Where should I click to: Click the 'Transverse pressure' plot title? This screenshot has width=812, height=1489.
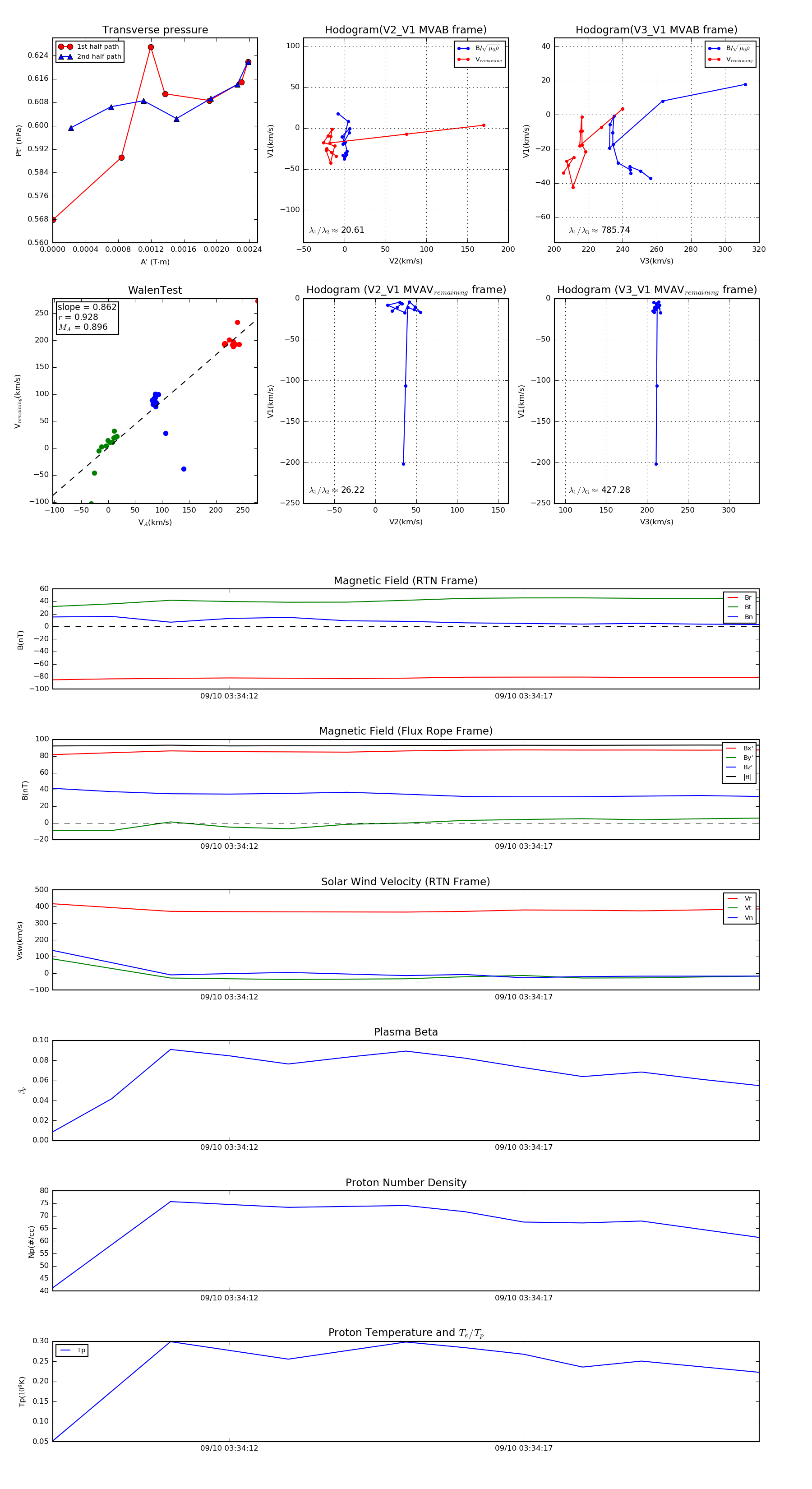pyautogui.click(x=155, y=30)
